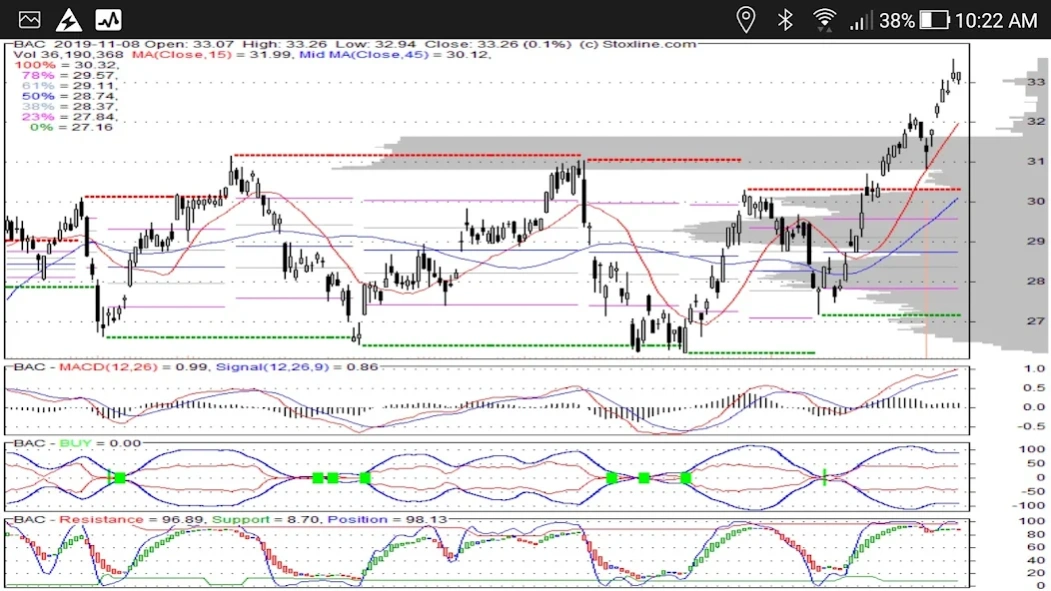Click the '0% = 27.16' Fibonacci level
This screenshot has width=1051, height=591.
click(71, 127)
